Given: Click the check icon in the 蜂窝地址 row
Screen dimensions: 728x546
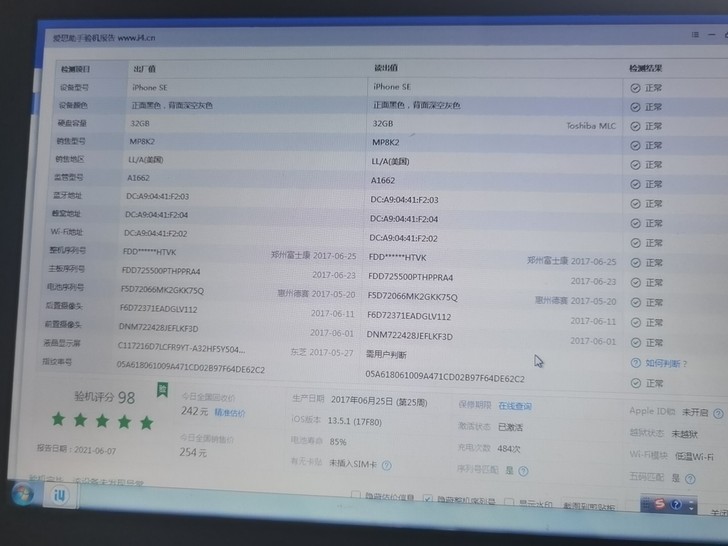Looking at the screenshot, I should tap(635, 224).
